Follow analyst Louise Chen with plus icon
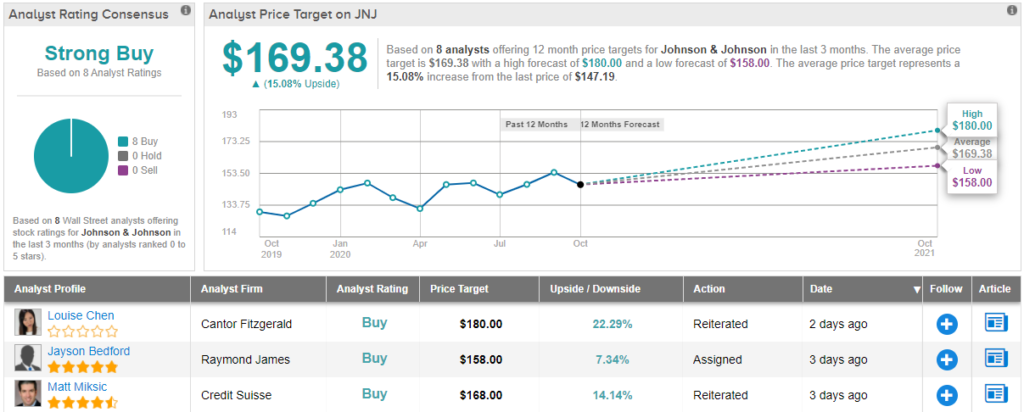 947,324
